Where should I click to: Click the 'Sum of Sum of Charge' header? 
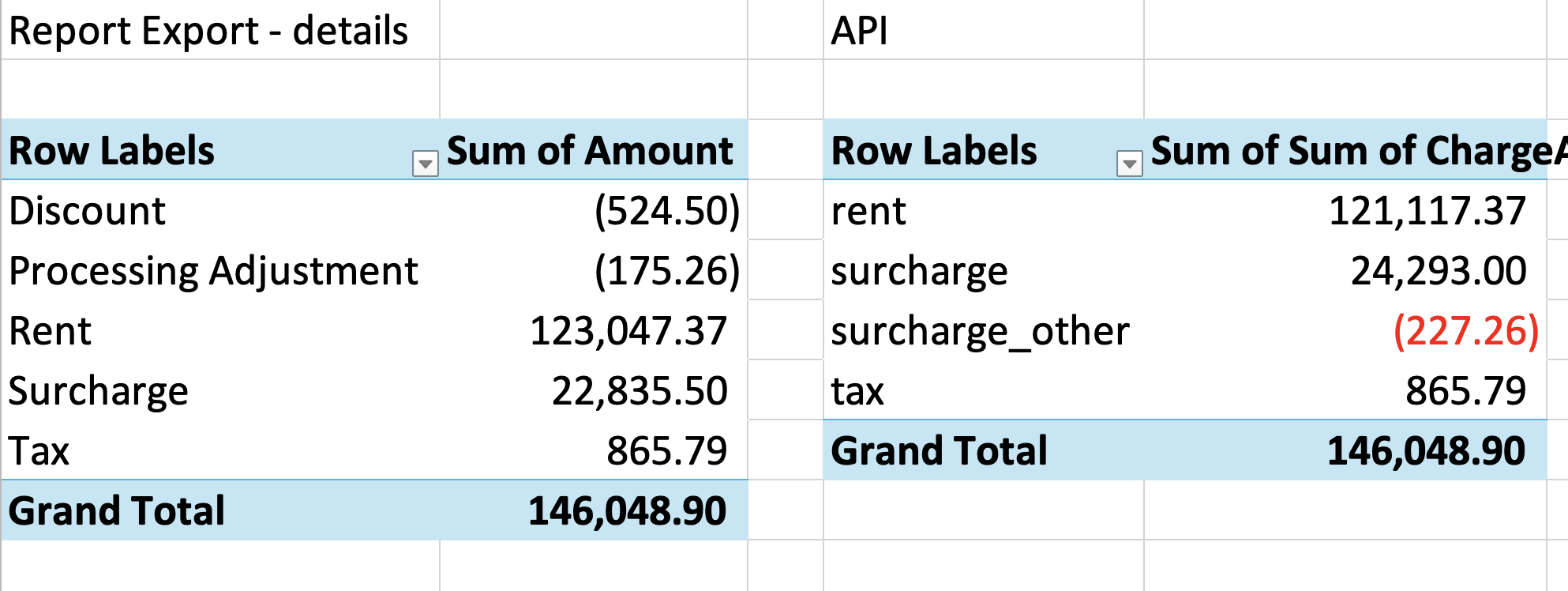pyautogui.click(x=1350, y=150)
